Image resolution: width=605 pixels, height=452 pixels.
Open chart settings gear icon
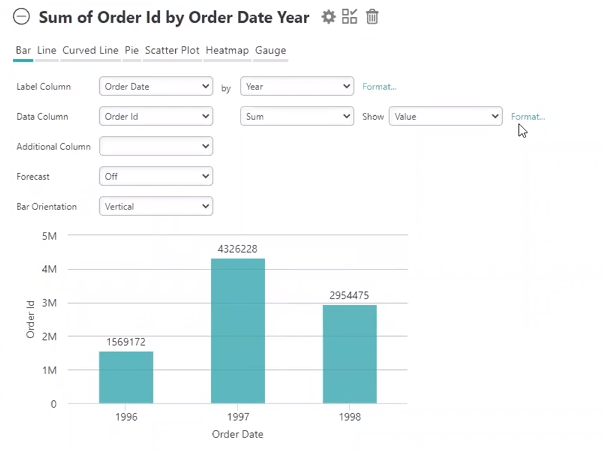coord(328,17)
